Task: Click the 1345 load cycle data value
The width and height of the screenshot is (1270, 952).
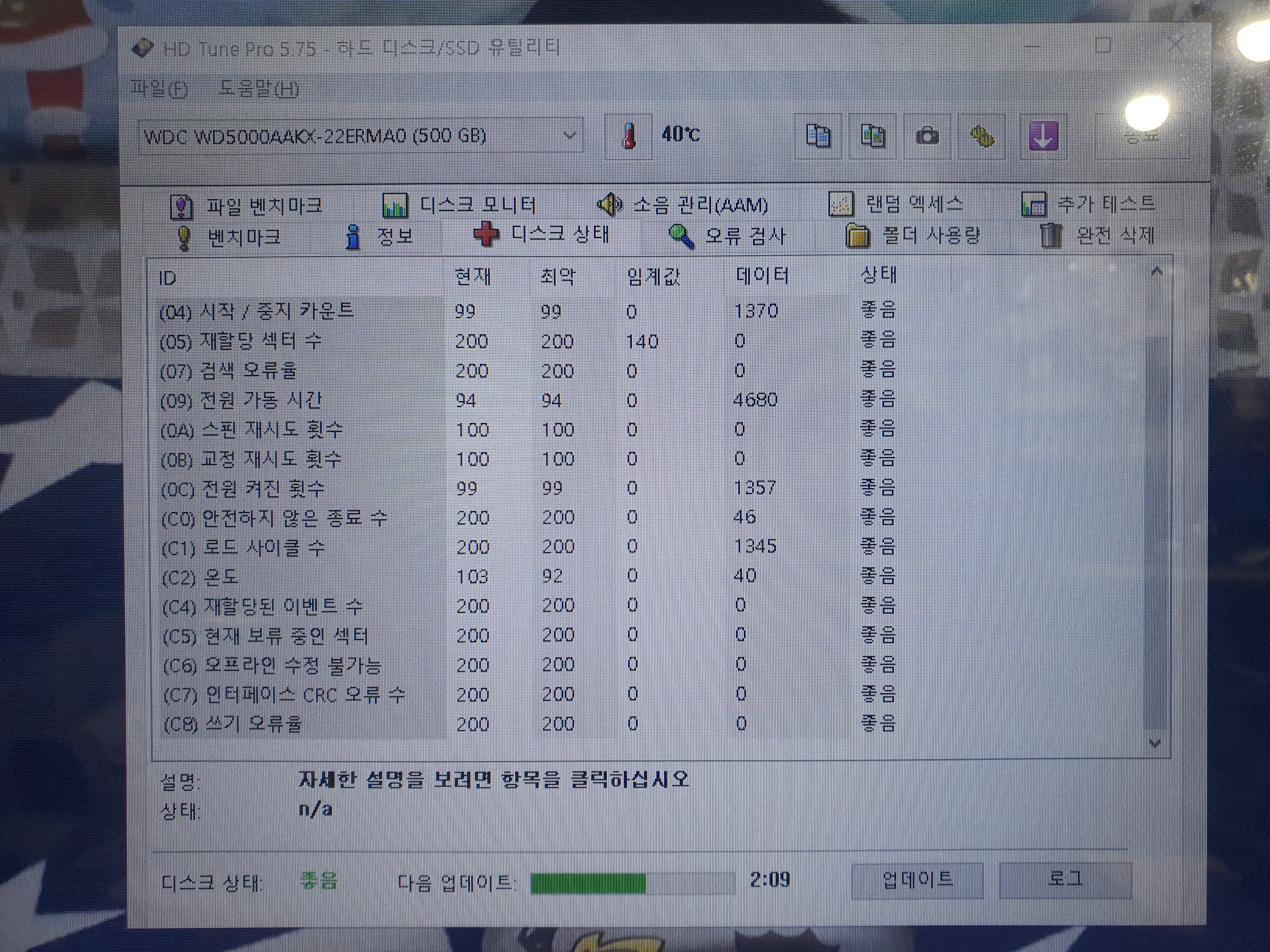Action: click(755, 546)
